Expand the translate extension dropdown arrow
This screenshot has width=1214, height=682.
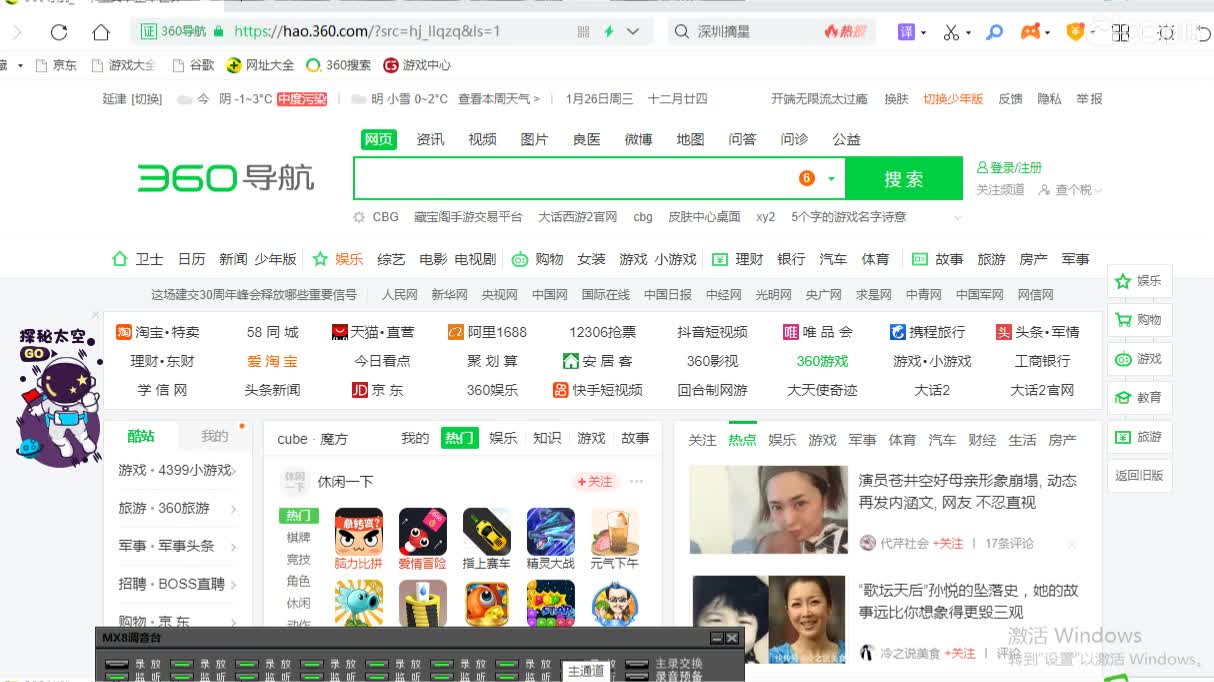923,33
